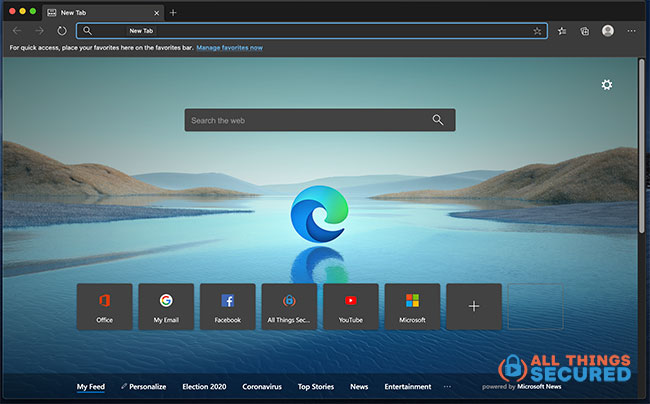
Task: Select the New Tab browser tab
Action: point(103,13)
